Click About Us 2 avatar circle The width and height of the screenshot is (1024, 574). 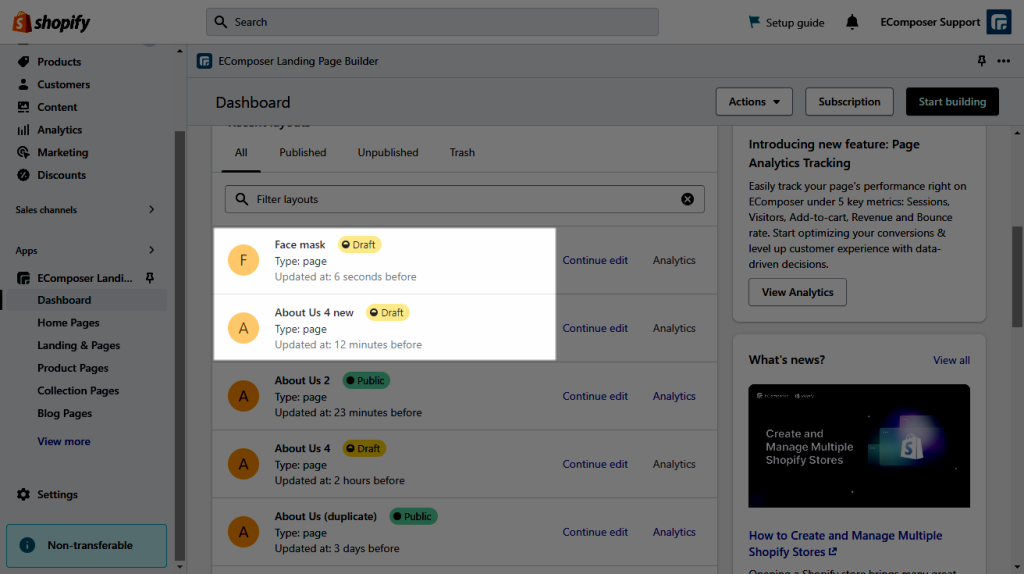pos(244,396)
